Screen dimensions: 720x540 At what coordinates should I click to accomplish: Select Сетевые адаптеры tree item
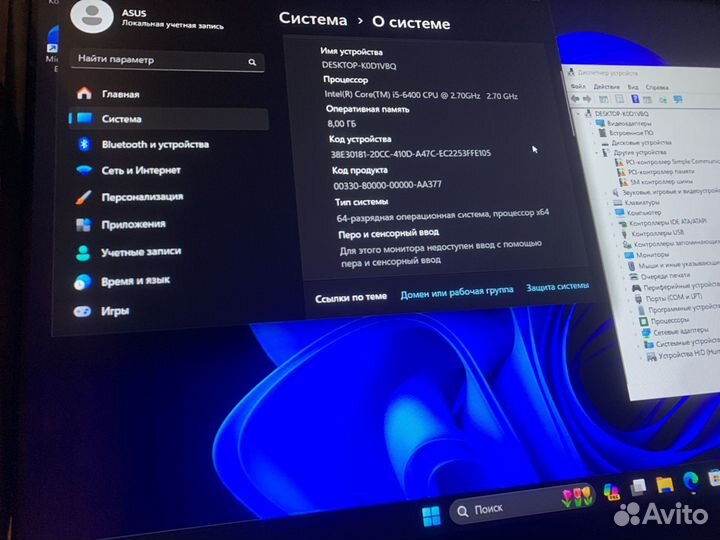click(681, 331)
